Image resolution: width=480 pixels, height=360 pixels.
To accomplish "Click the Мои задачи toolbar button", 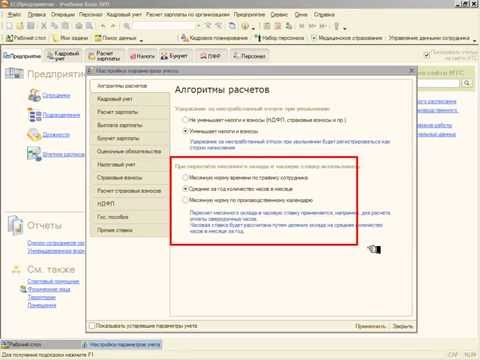I will [x=71, y=38].
